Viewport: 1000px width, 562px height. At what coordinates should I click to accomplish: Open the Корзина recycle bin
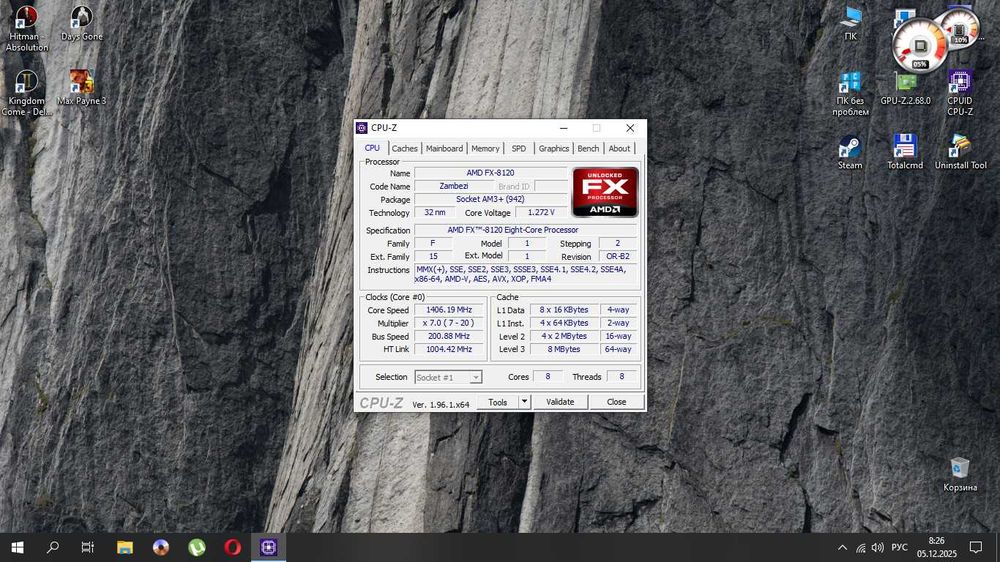(x=960, y=475)
